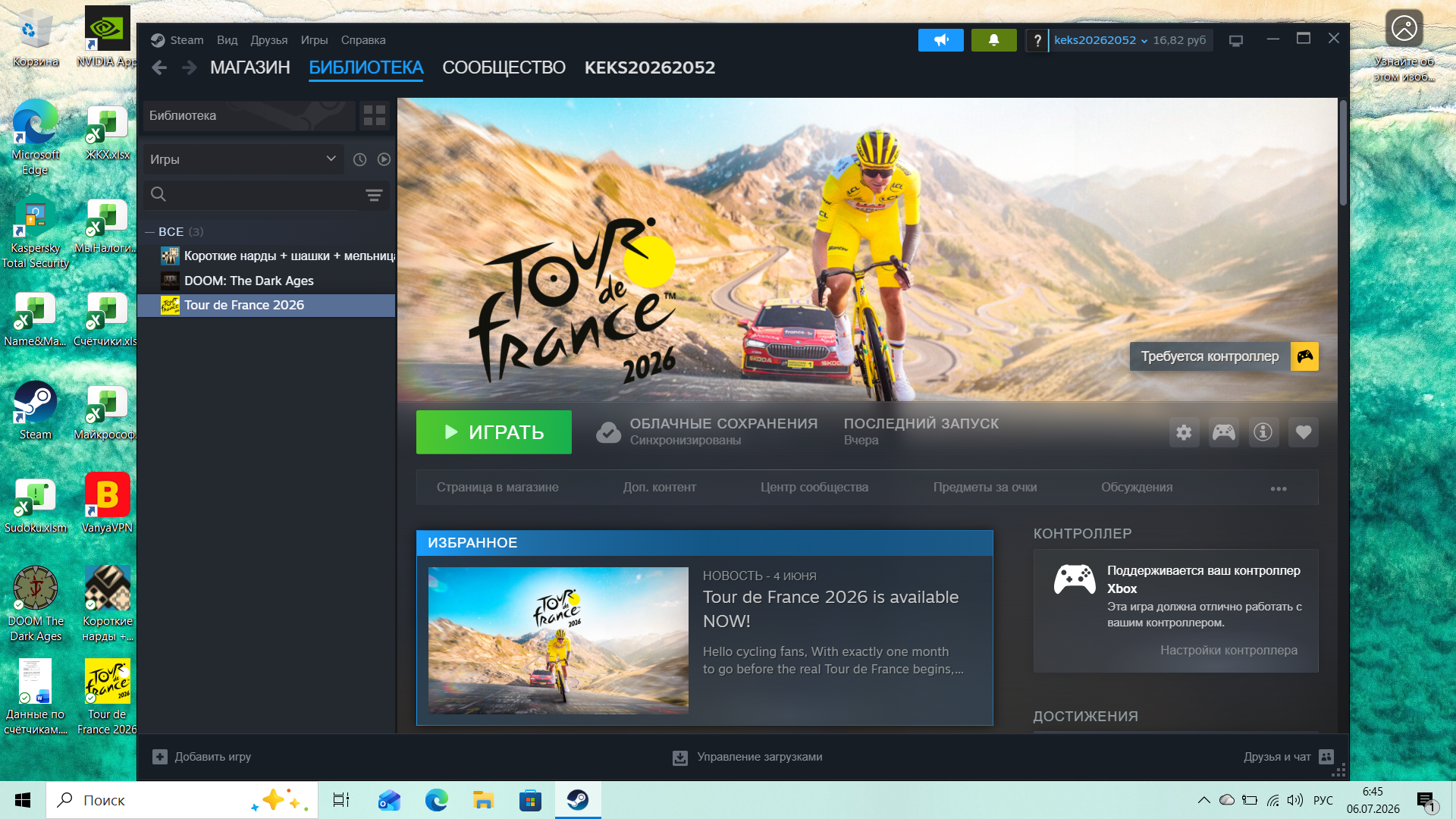The image size is (1456, 819).
Task: Open the Друзья menu
Action: tap(269, 40)
